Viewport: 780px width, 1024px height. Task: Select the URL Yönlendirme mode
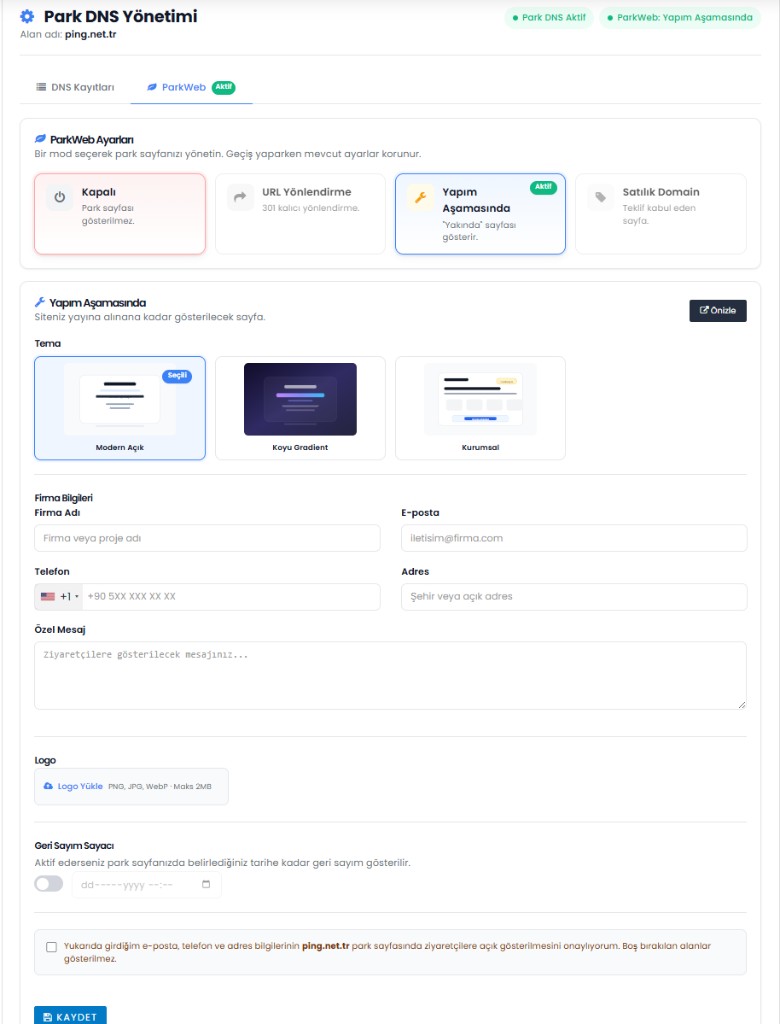point(301,214)
